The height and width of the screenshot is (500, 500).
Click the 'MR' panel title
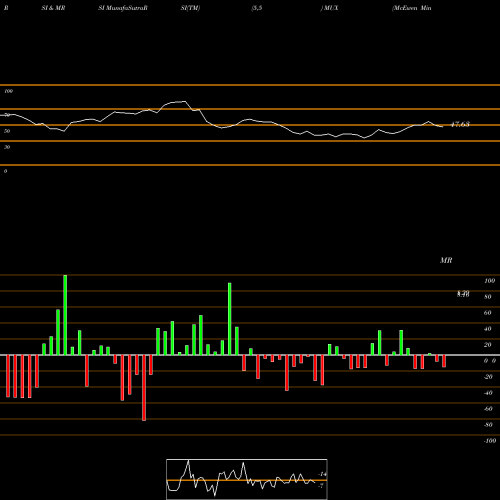click(446, 260)
